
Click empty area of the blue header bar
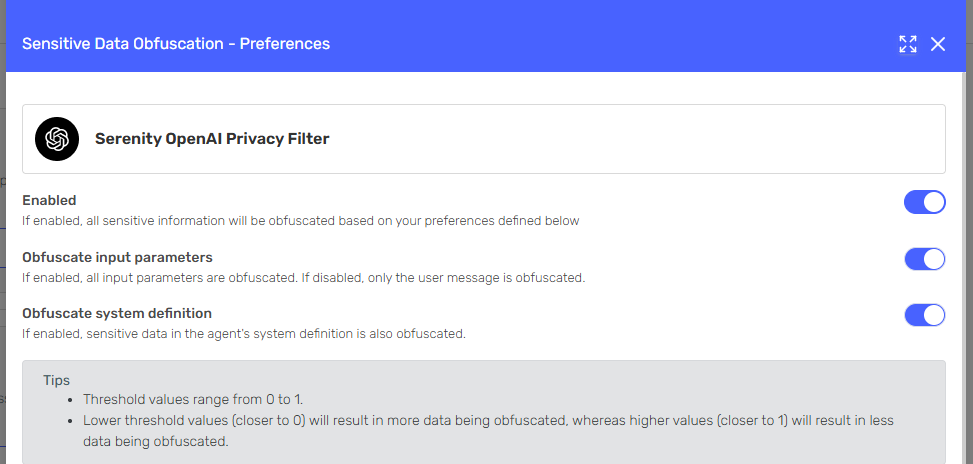(590, 44)
